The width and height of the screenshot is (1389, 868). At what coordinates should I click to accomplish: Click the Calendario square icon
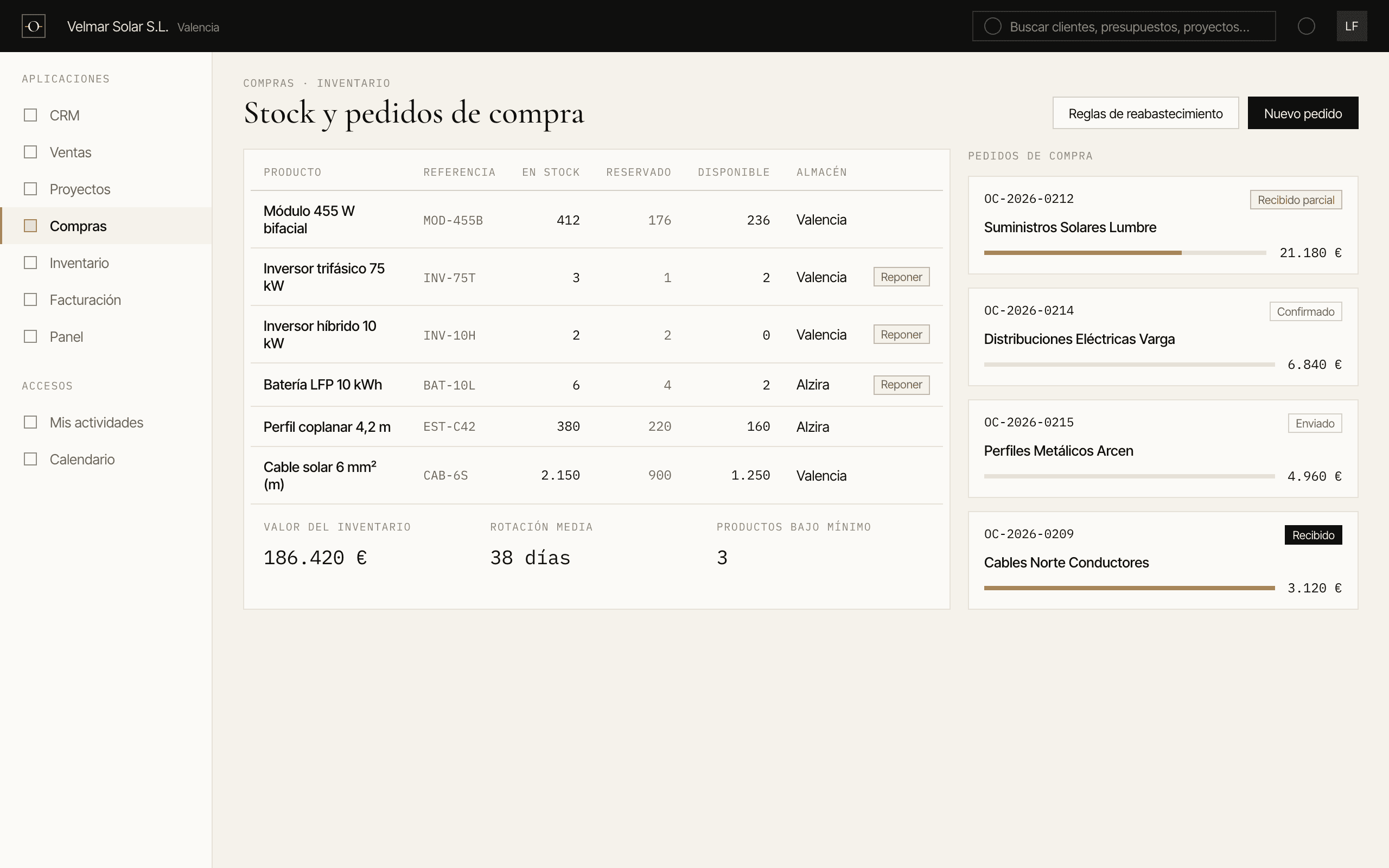[x=30, y=459]
